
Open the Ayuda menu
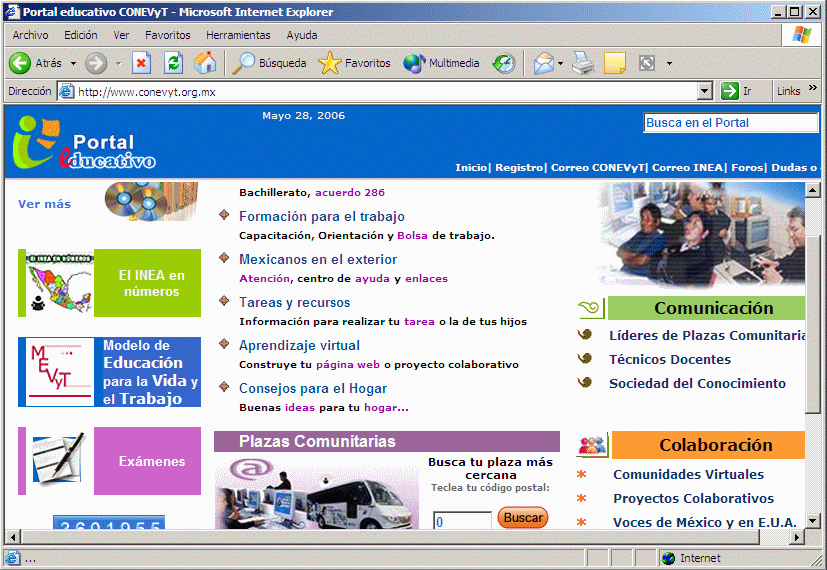click(302, 35)
